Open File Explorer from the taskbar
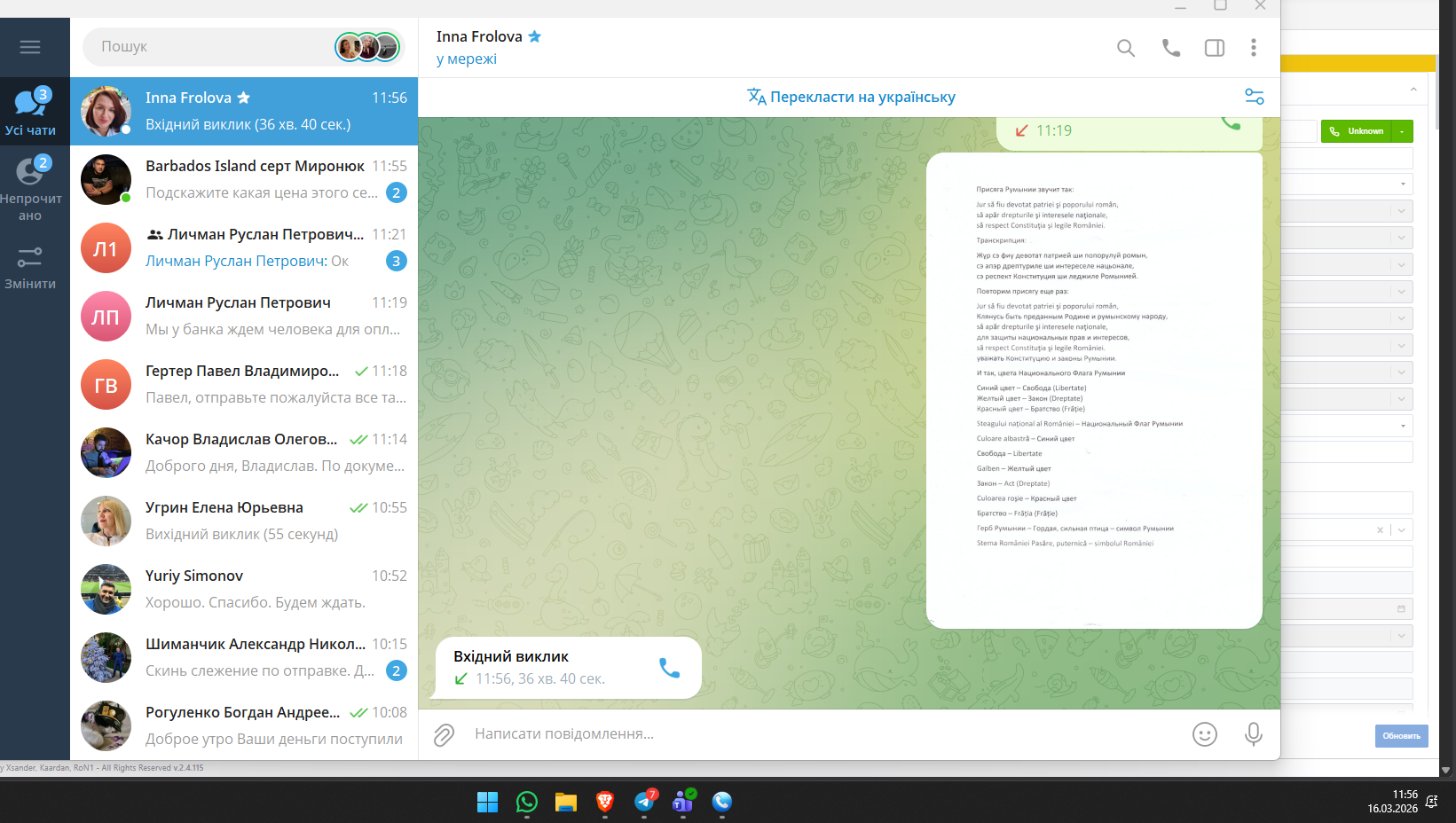 [x=566, y=802]
